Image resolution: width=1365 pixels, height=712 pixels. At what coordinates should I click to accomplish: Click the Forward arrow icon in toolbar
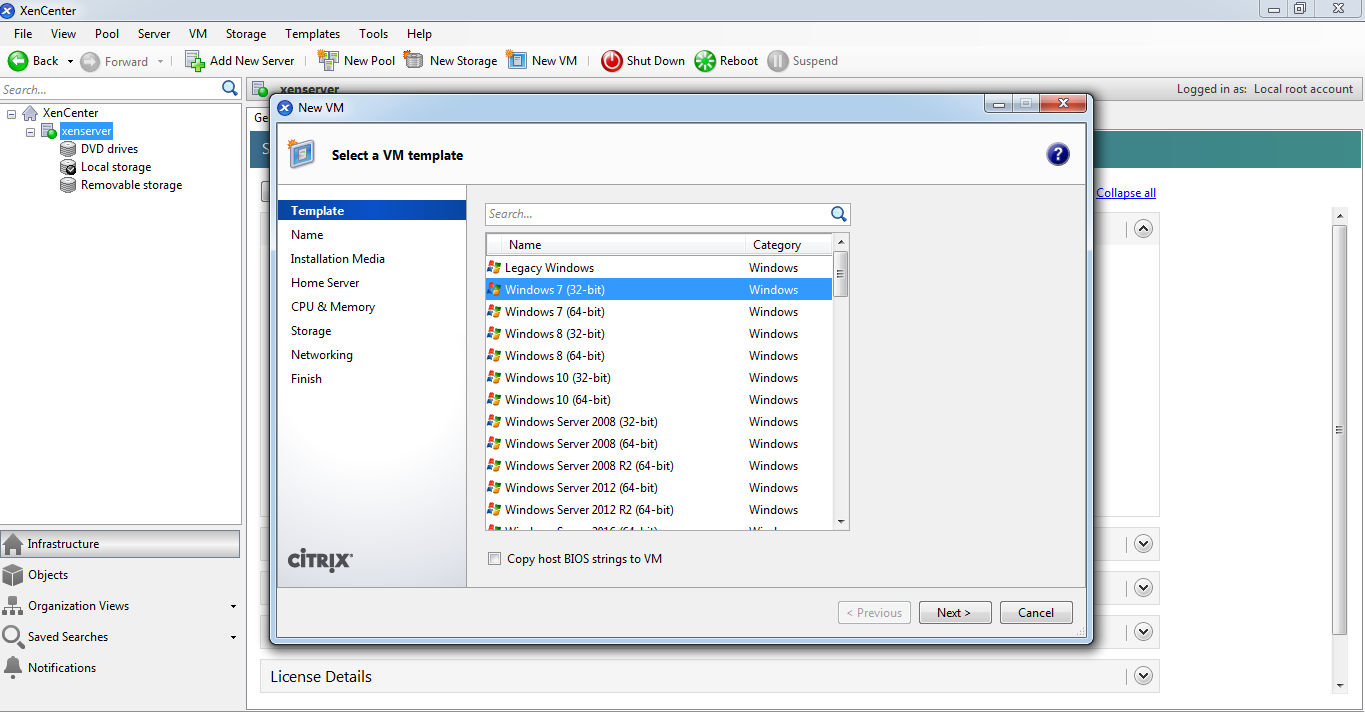pyautogui.click(x=90, y=61)
